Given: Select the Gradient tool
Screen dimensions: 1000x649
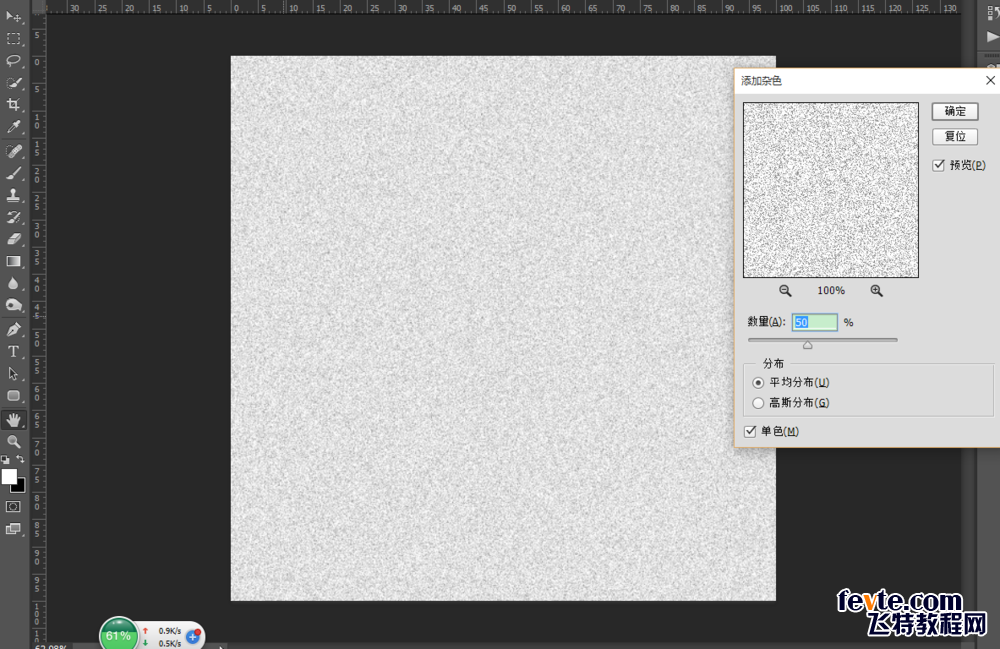Looking at the screenshot, I should (13, 261).
